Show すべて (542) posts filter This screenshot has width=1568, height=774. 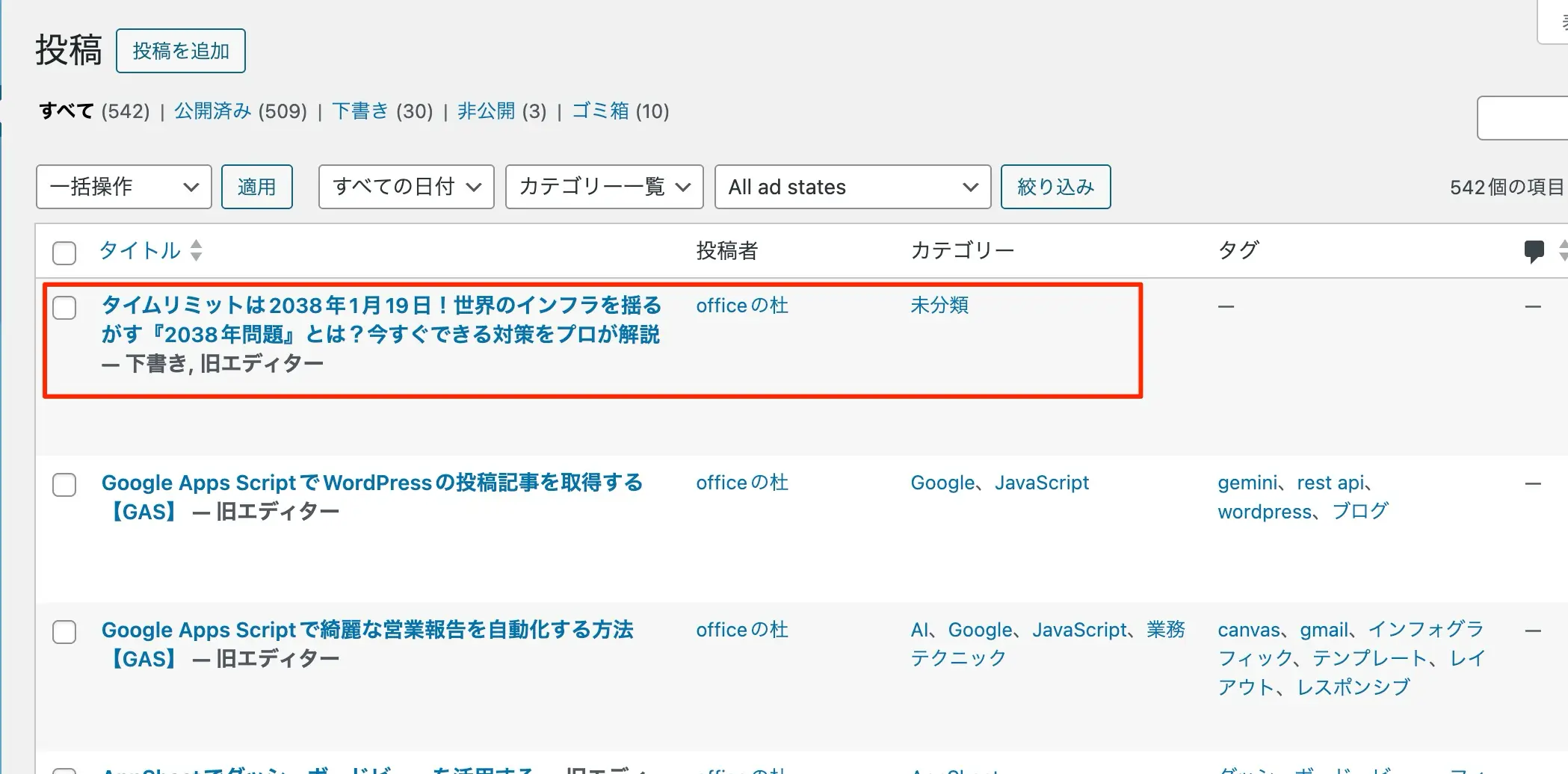click(x=94, y=111)
